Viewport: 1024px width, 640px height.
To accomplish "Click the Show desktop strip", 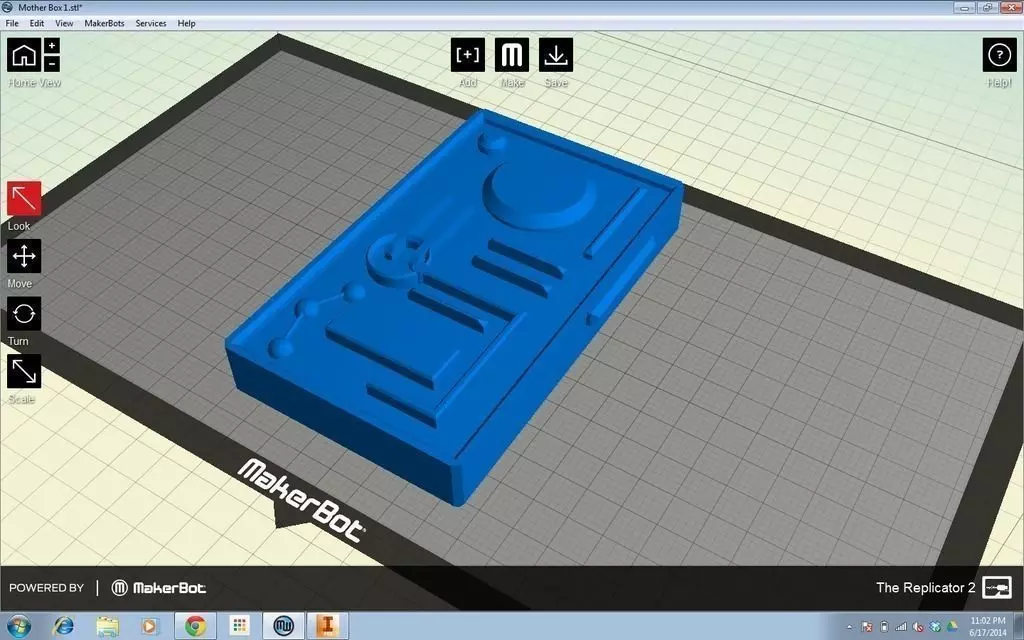I will (1019, 626).
